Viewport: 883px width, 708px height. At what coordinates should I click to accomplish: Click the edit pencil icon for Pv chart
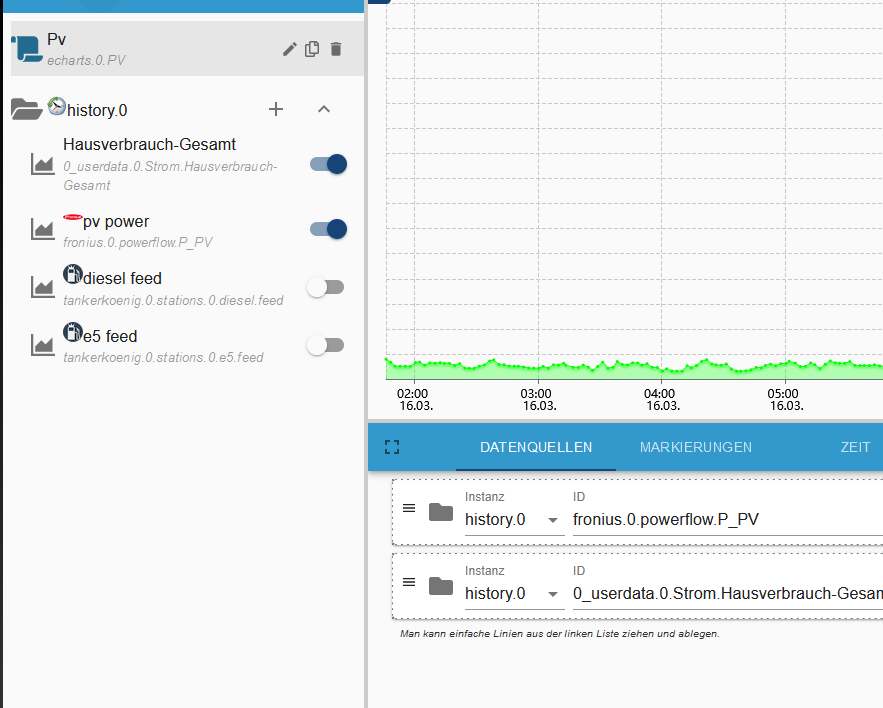click(289, 50)
